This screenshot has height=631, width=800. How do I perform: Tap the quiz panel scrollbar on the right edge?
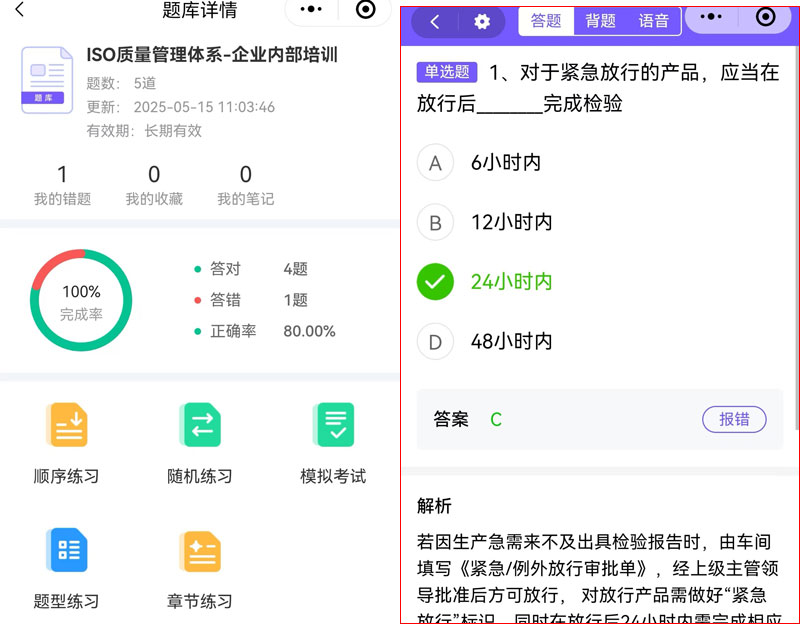[796, 237]
